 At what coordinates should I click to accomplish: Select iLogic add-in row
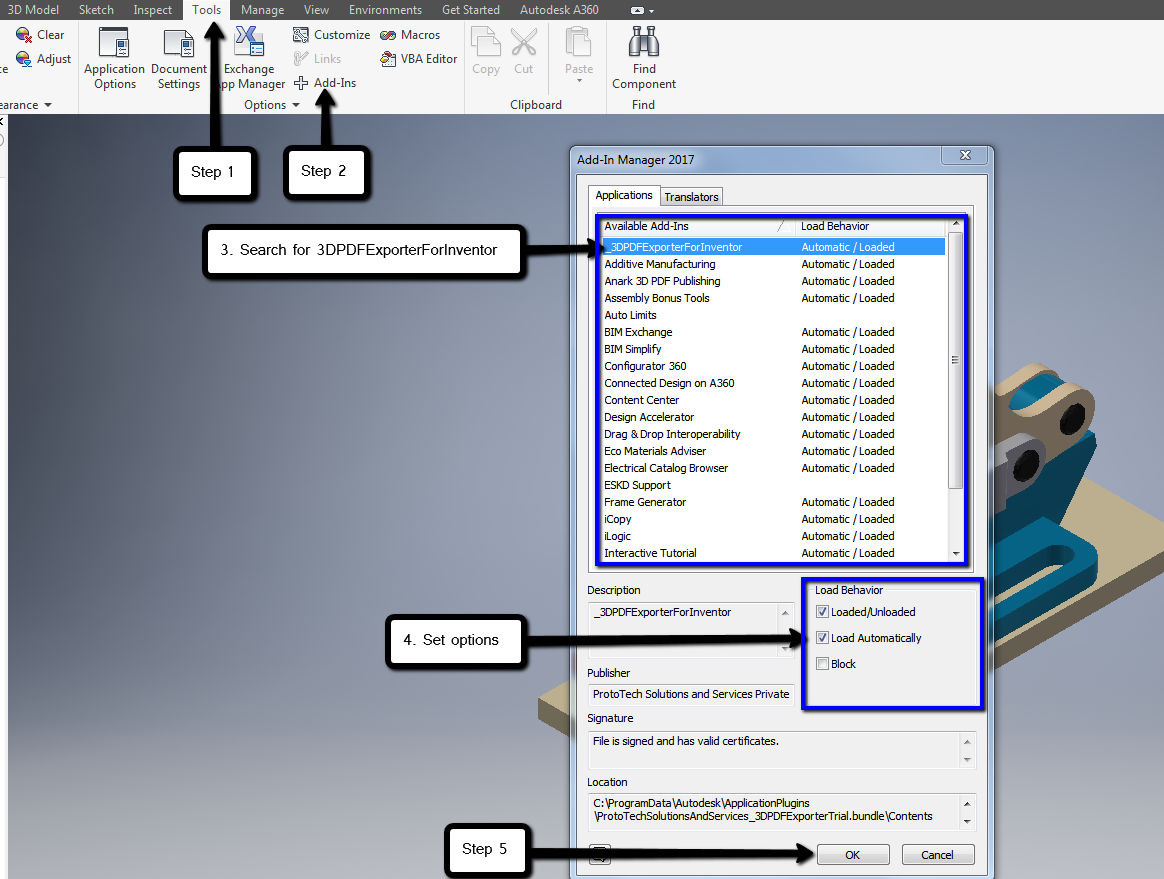pyautogui.click(x=772, y=536)
